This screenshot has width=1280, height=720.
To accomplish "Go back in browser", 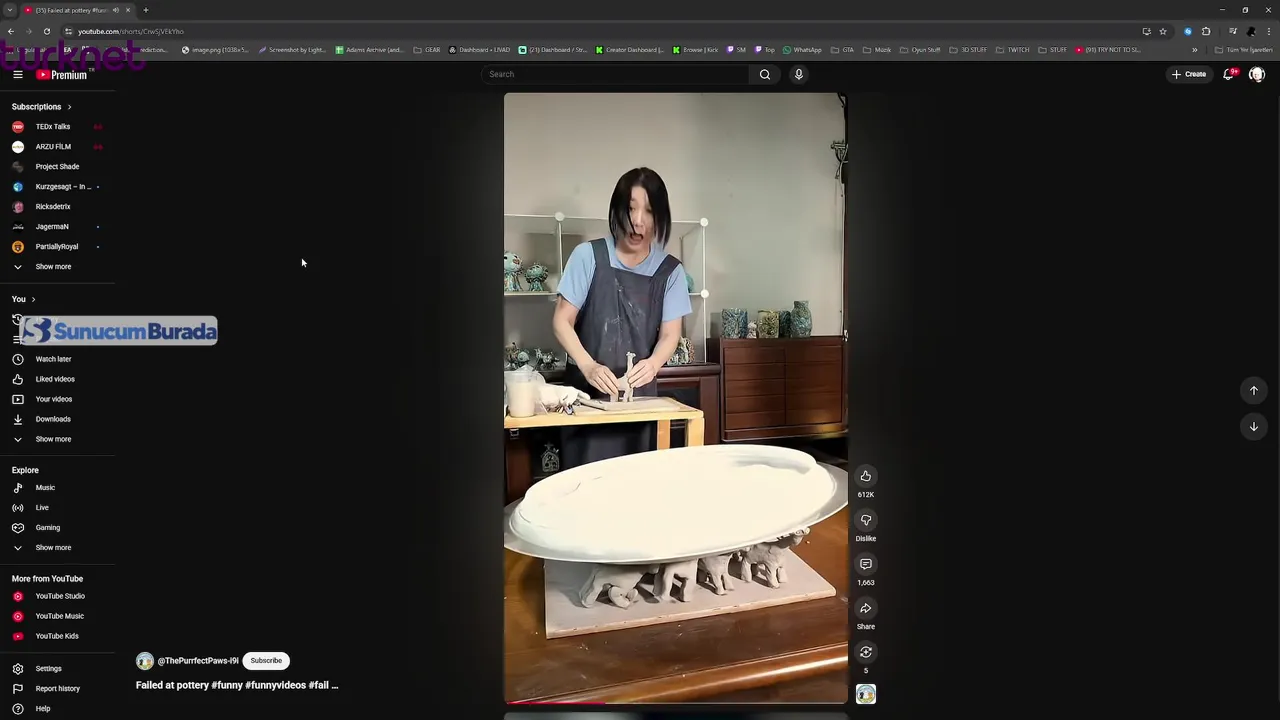I will click(10, 31).
